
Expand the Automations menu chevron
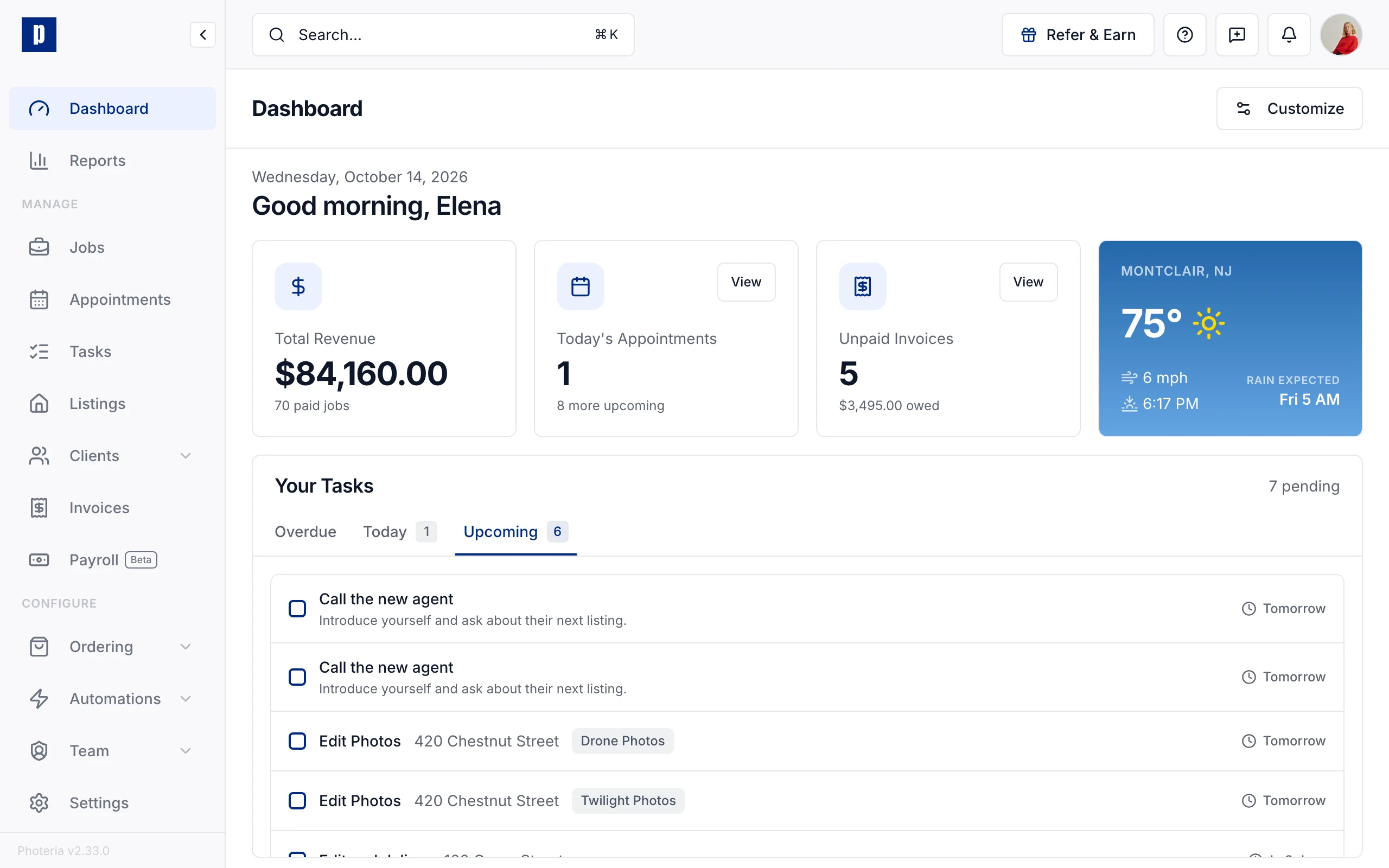(x=186, y=699)
